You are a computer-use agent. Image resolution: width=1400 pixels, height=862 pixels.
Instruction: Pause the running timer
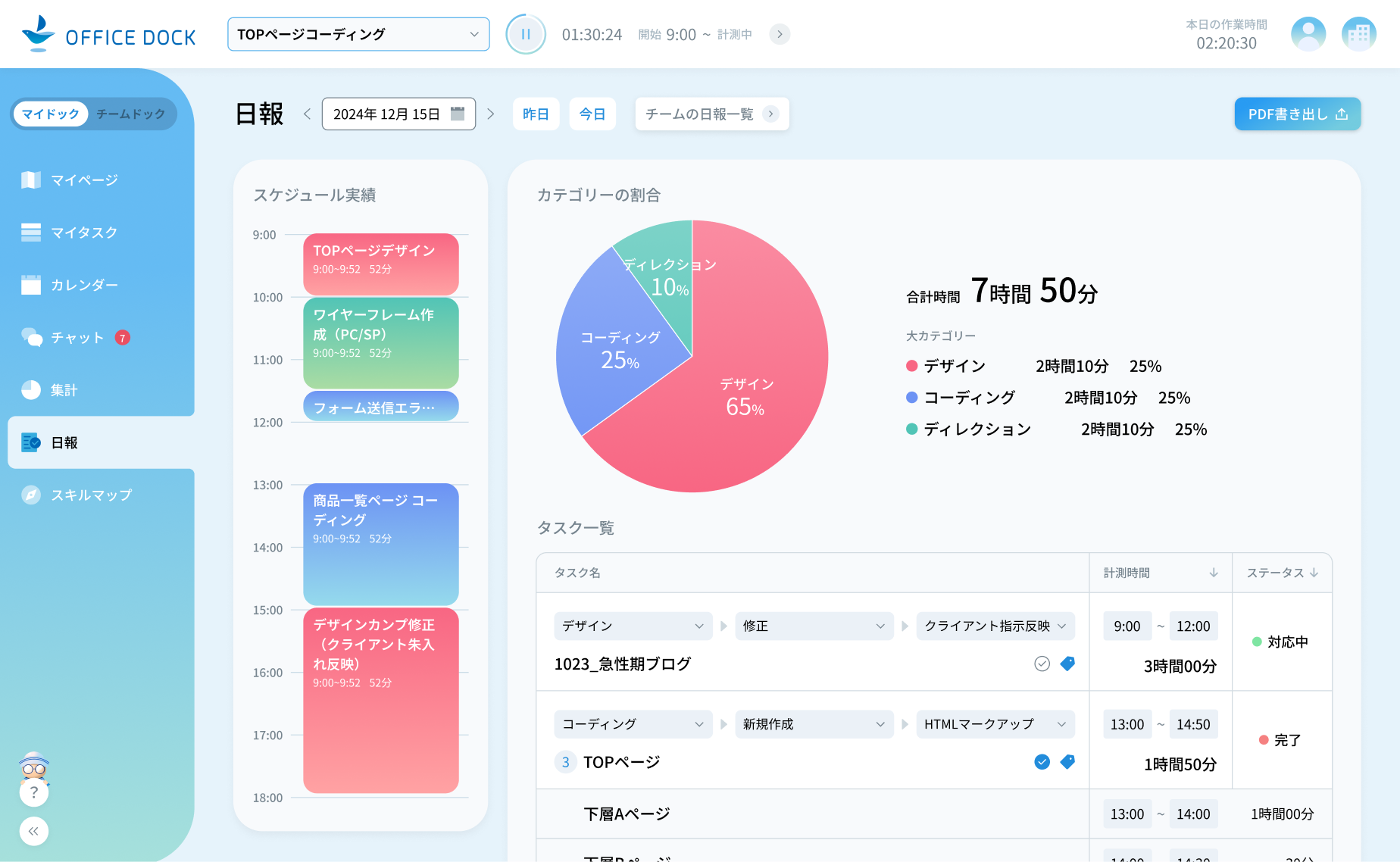[x=526, y=33]
